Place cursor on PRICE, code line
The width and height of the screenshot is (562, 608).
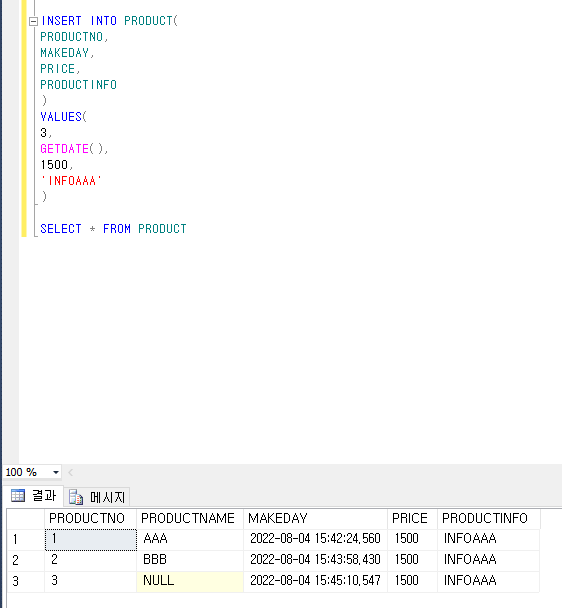point(60,69)
